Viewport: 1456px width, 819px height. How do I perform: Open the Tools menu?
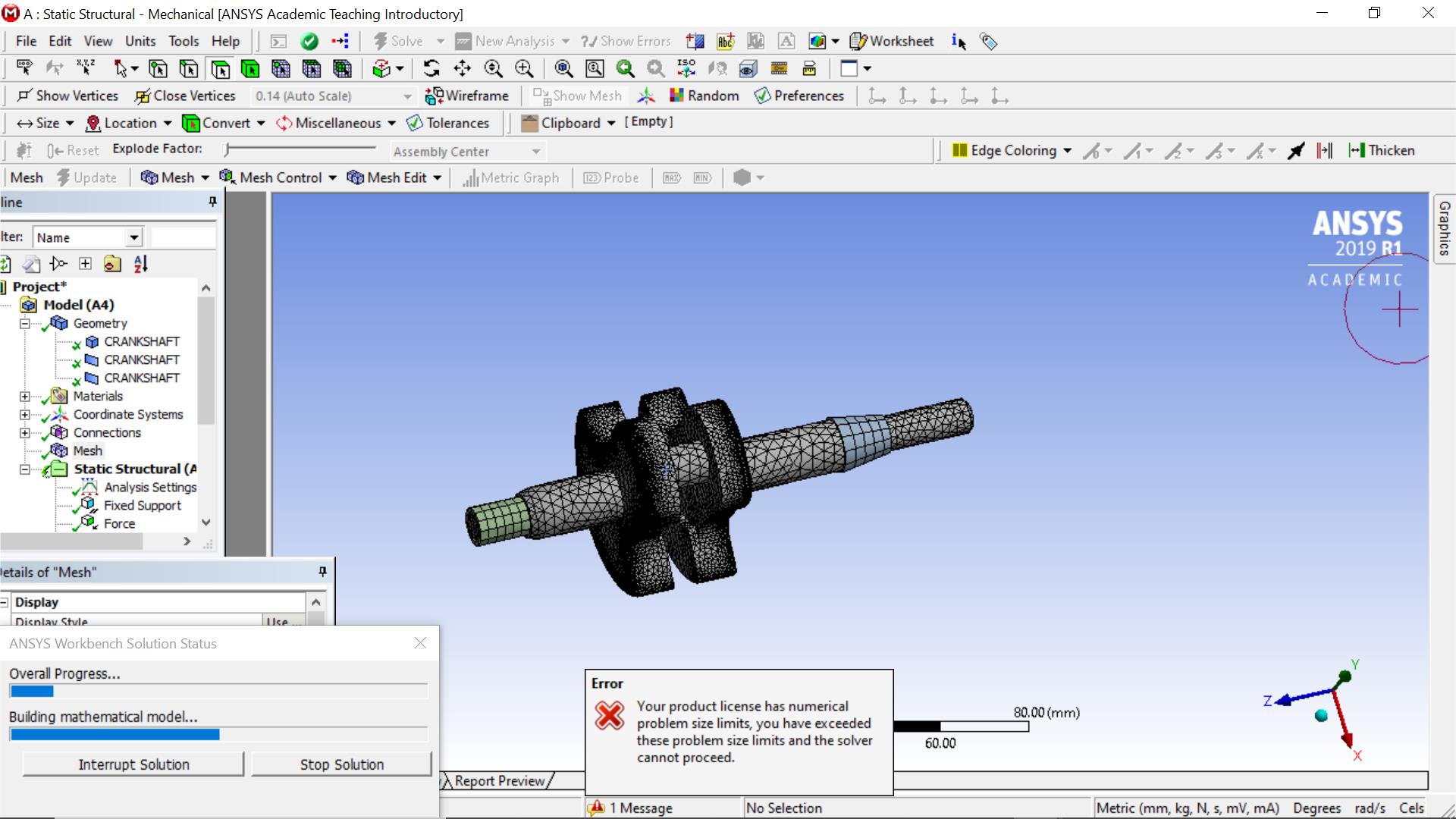(x=184, y=42)
